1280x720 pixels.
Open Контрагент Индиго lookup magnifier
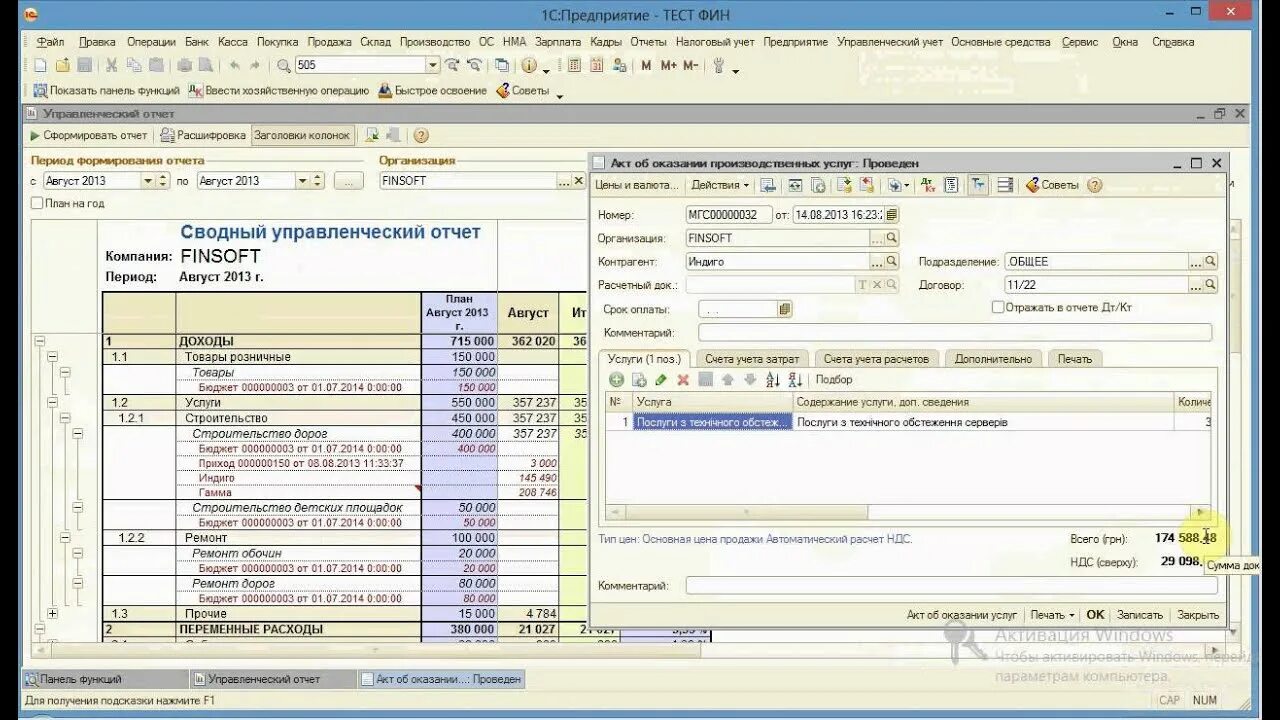(892, 261)
